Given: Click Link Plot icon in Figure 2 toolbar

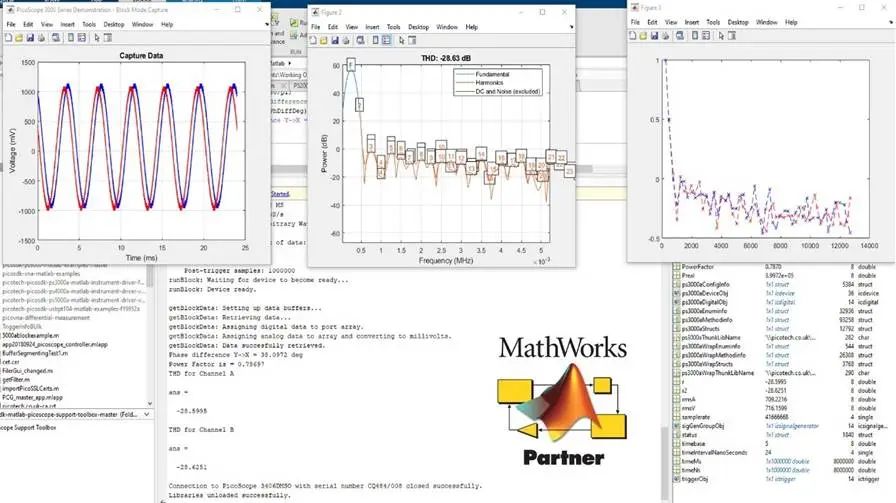Looking at the screenshot, I should pos(361,40).
